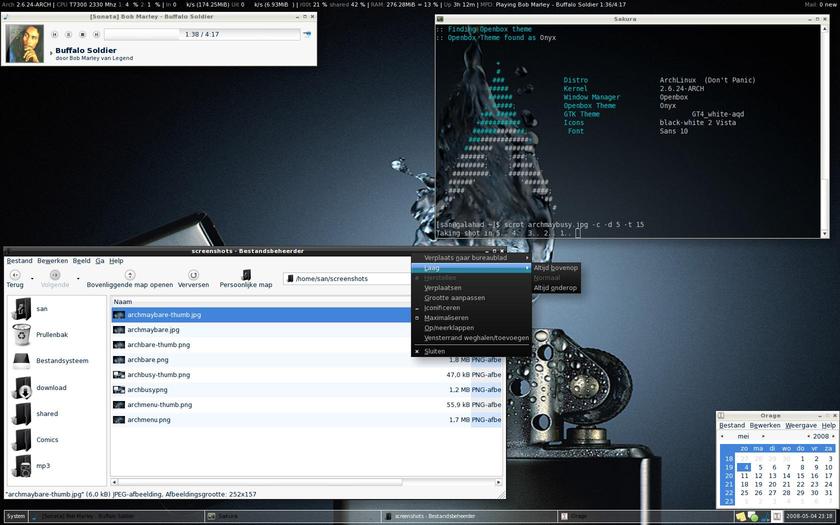Expand the Buffalo Soldier details arrow
This screenshot has height=525, width=840.
(51, 52)
